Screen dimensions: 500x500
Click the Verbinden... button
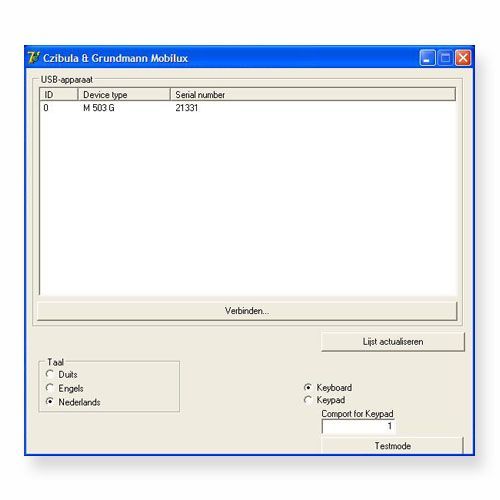[x=247, y=311]
